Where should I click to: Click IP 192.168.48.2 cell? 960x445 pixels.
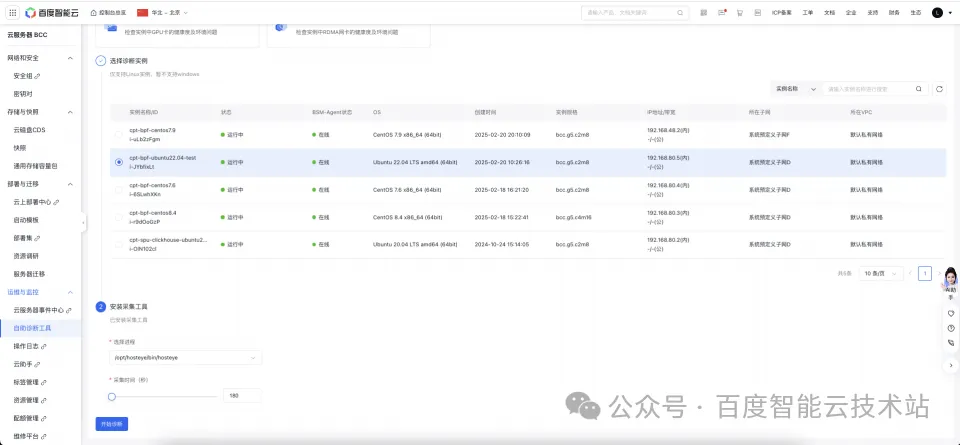point(668,130)
